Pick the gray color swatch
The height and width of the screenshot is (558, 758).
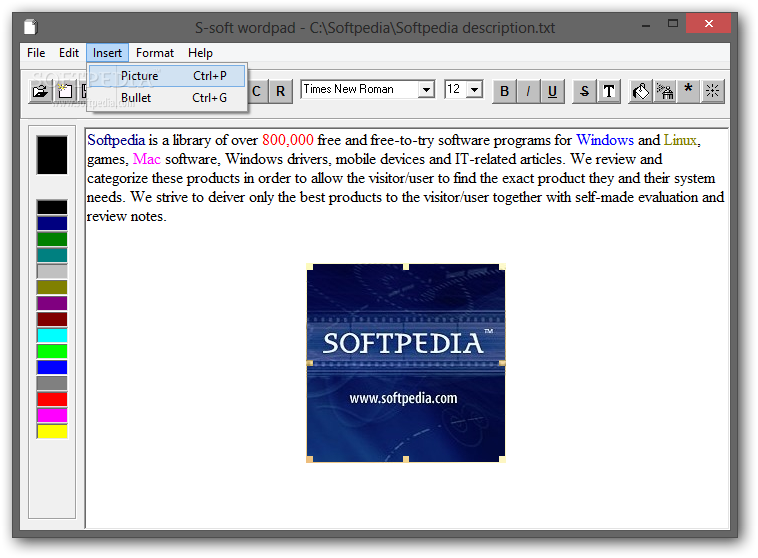coord(52,383)
